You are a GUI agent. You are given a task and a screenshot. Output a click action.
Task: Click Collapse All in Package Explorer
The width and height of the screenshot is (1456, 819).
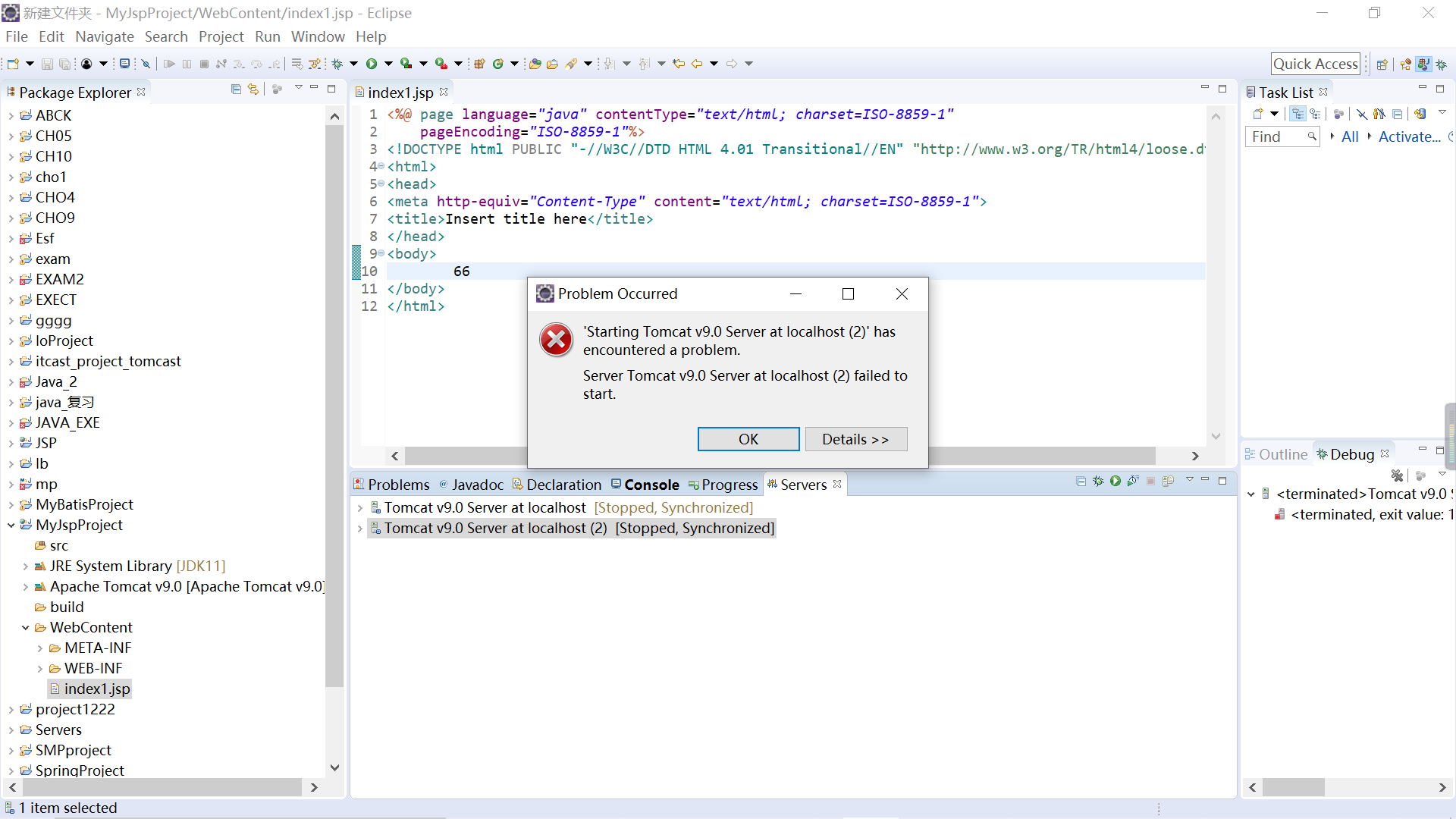point(236,89)
